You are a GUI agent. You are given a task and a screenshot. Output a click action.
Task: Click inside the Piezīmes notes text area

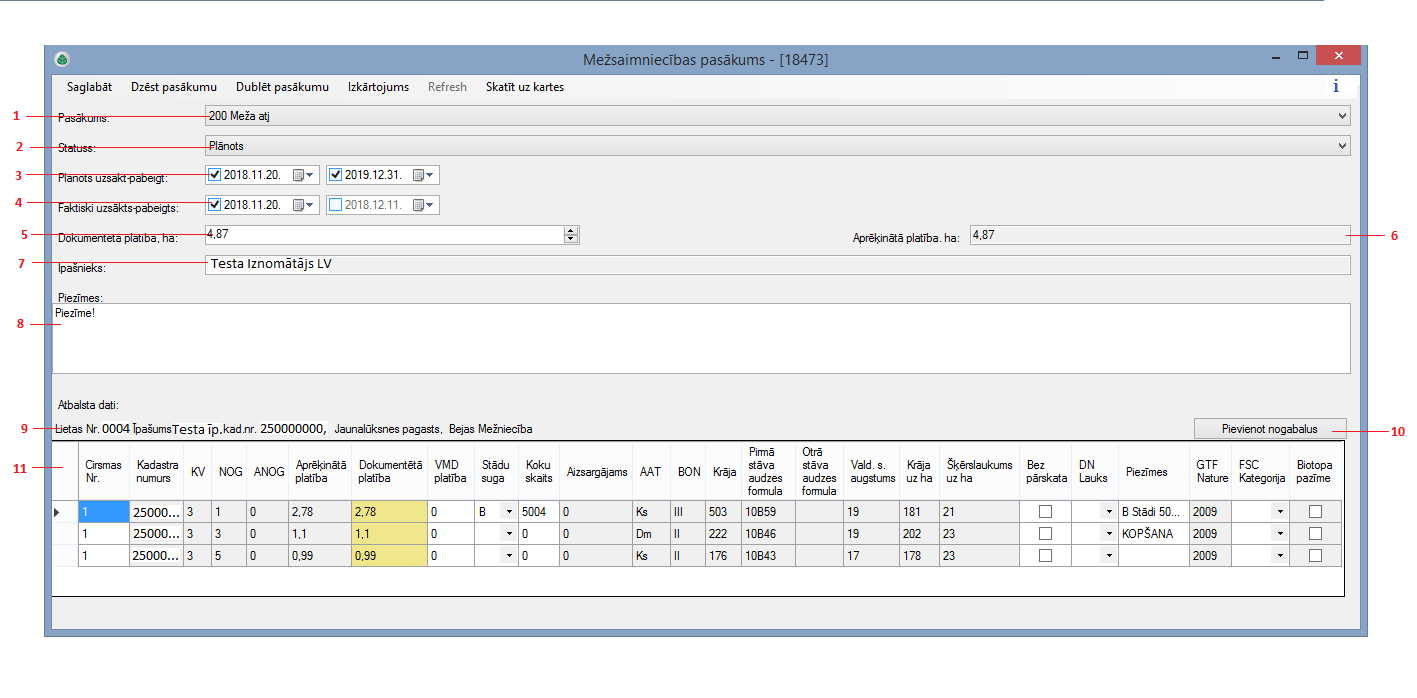(700, 340)
